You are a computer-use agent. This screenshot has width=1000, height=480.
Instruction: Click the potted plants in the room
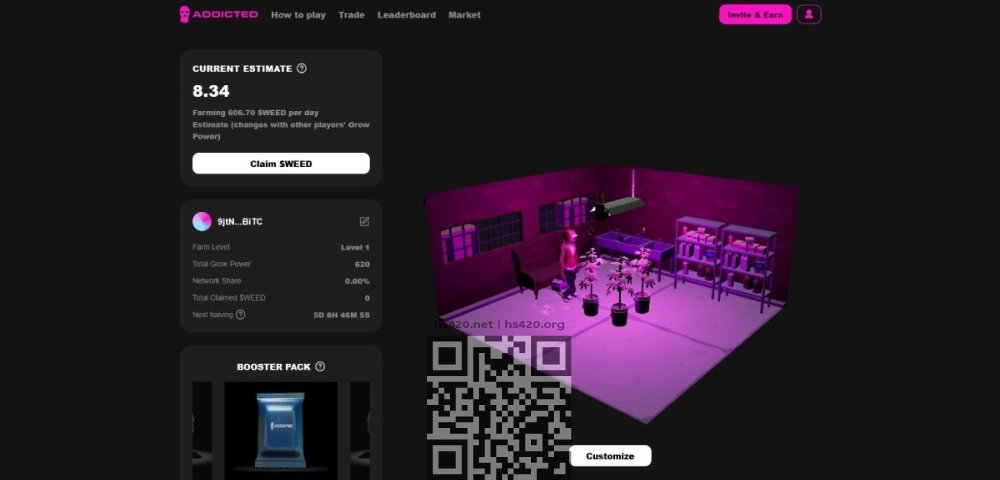617,287
